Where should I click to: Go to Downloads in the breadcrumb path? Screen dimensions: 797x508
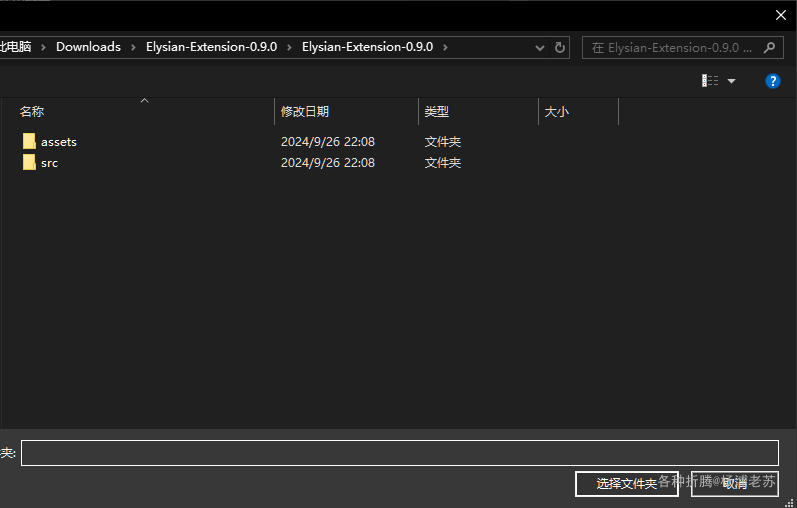tap(88, 47)
